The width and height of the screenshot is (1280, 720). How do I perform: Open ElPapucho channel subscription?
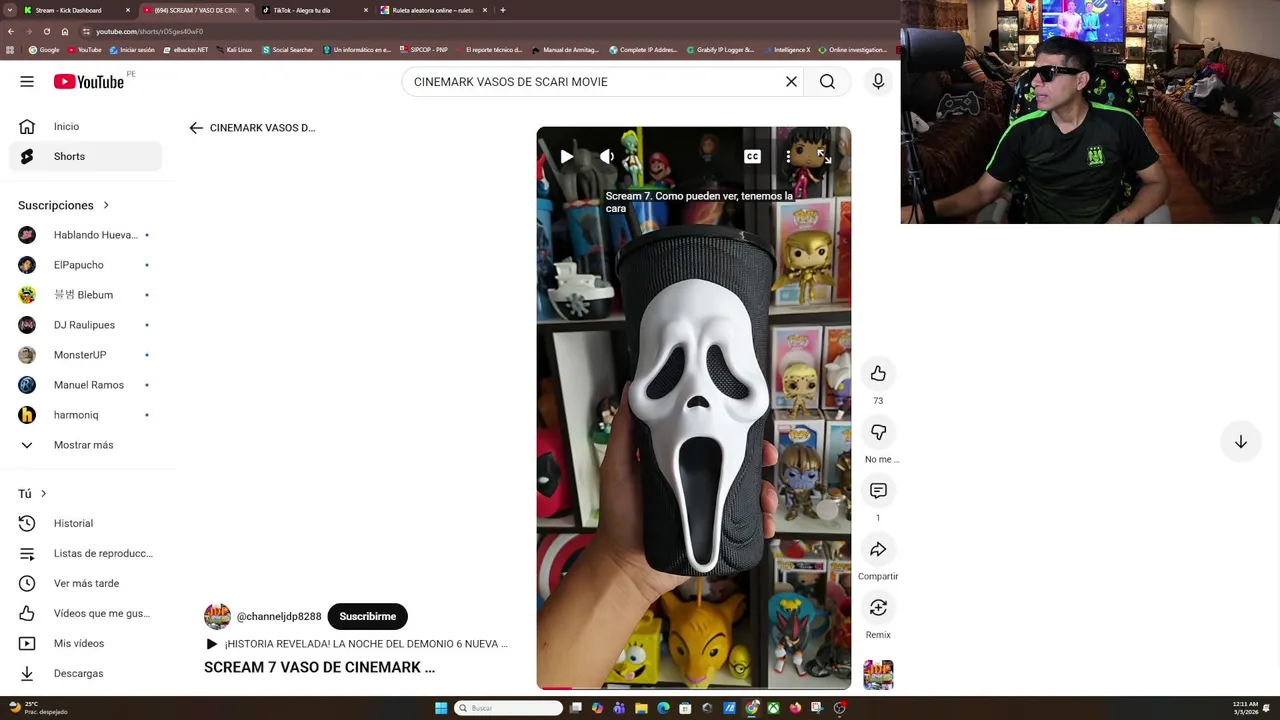click(86, 265)
